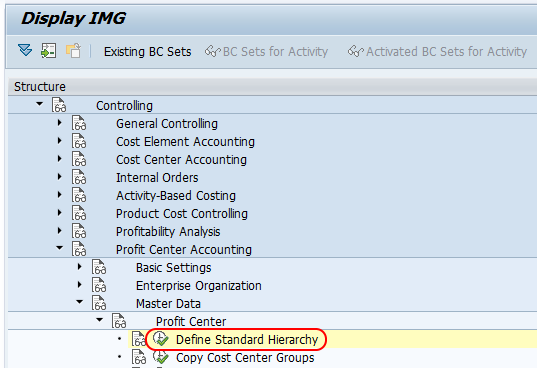Open documentation icon for Activity-Based Costing

pos(79,195)
